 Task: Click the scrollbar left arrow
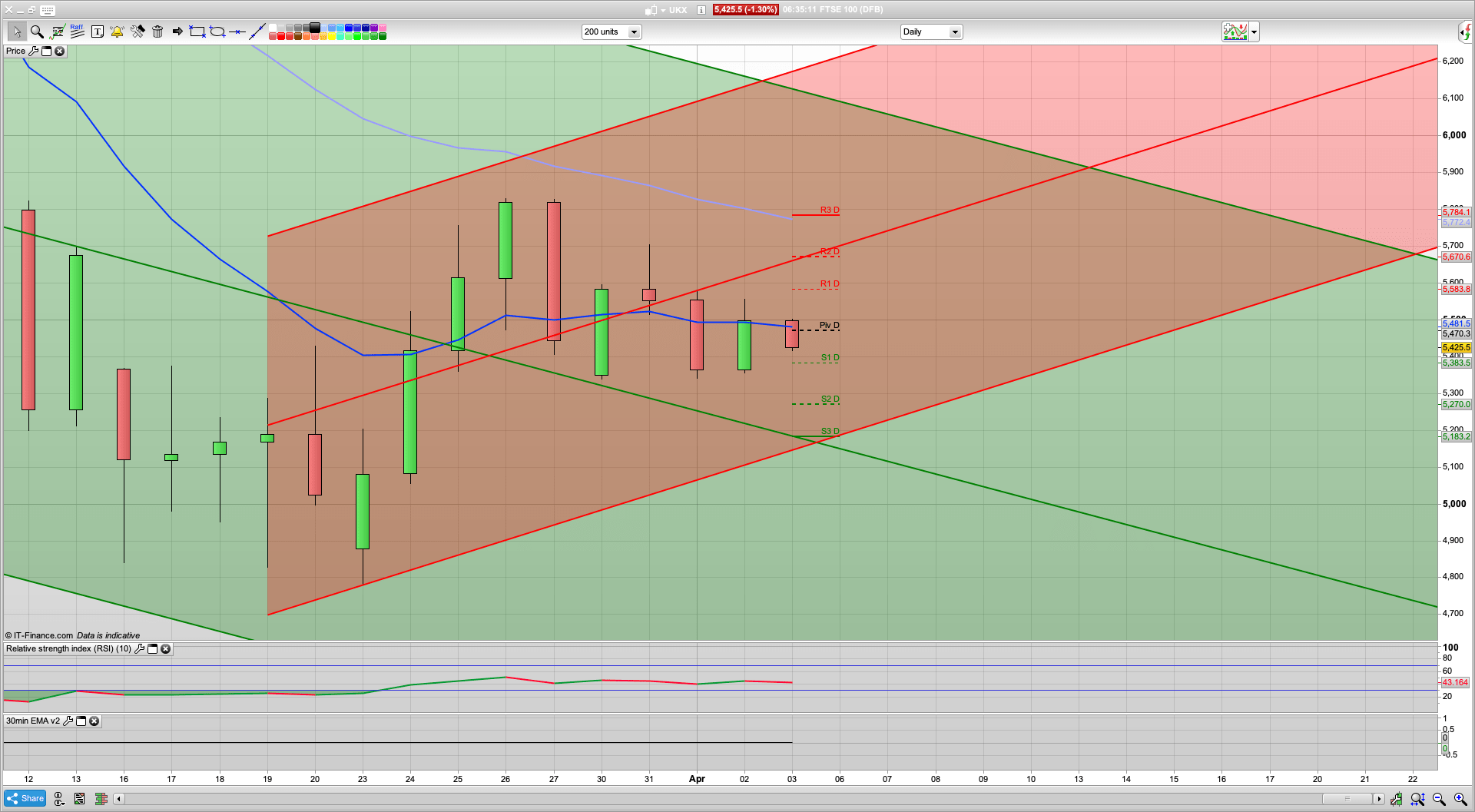[118, 799]
